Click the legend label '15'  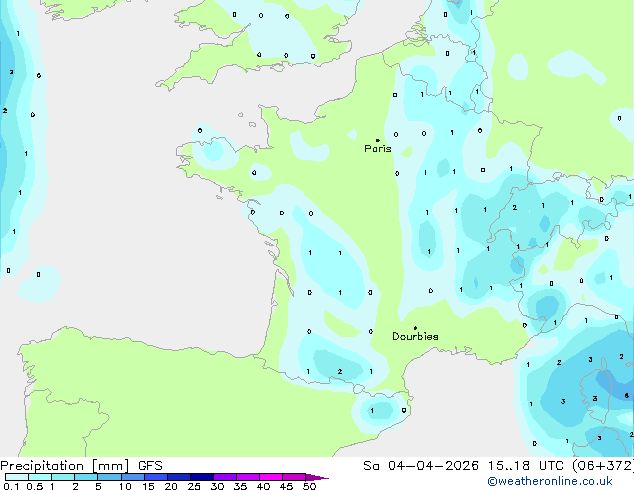(x=148, y=486)
